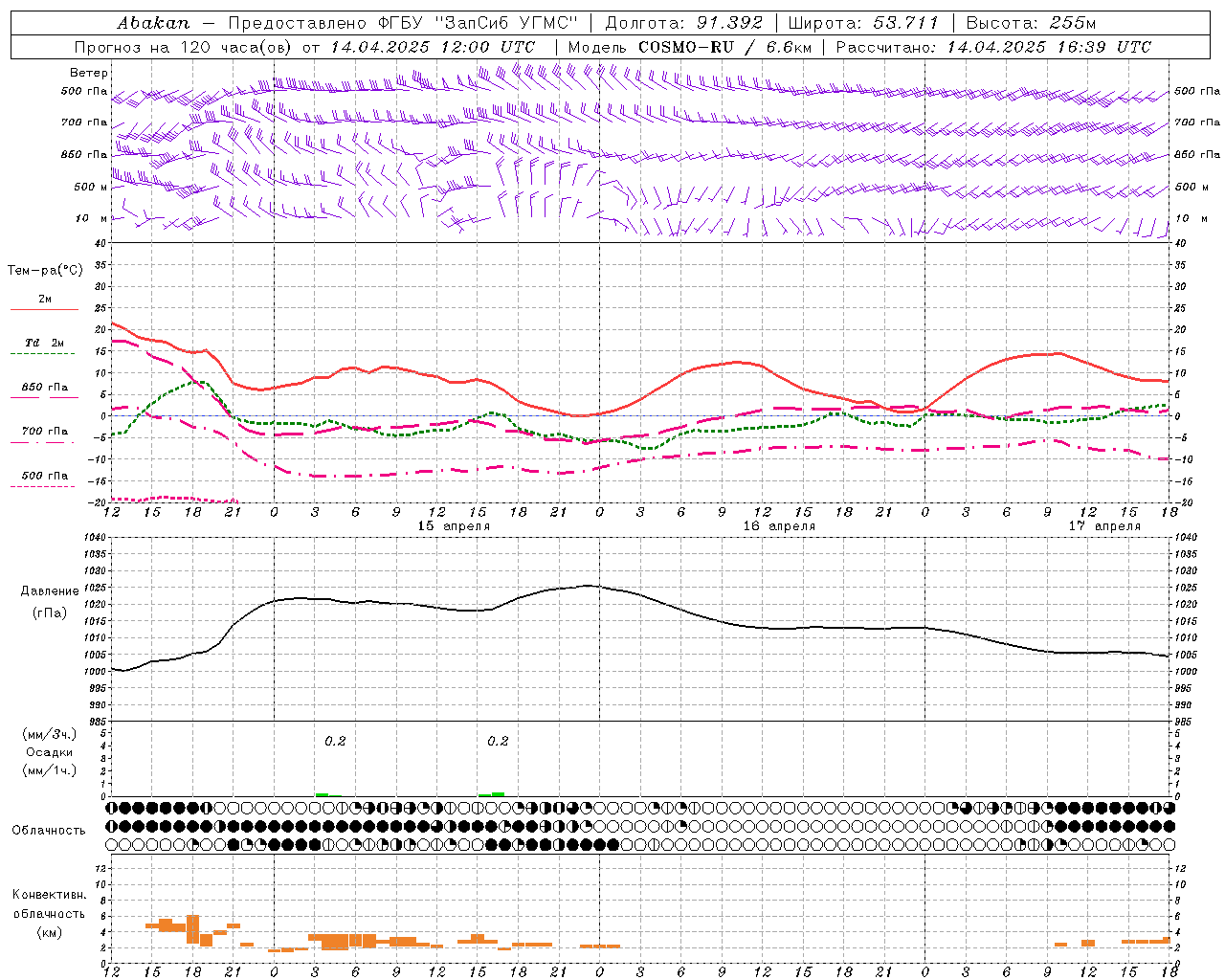Click the left 850 гПа wind level label

click(84, 154)
